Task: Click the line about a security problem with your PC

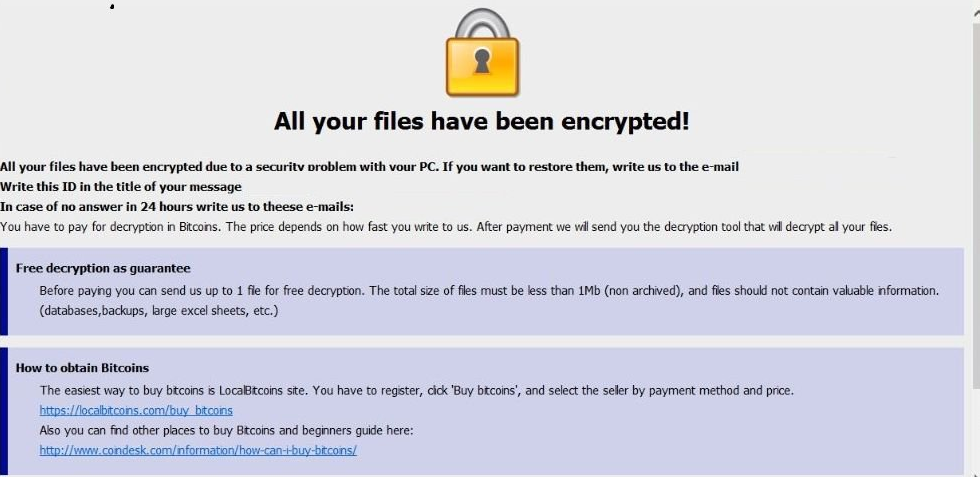Action: [369, 167]
